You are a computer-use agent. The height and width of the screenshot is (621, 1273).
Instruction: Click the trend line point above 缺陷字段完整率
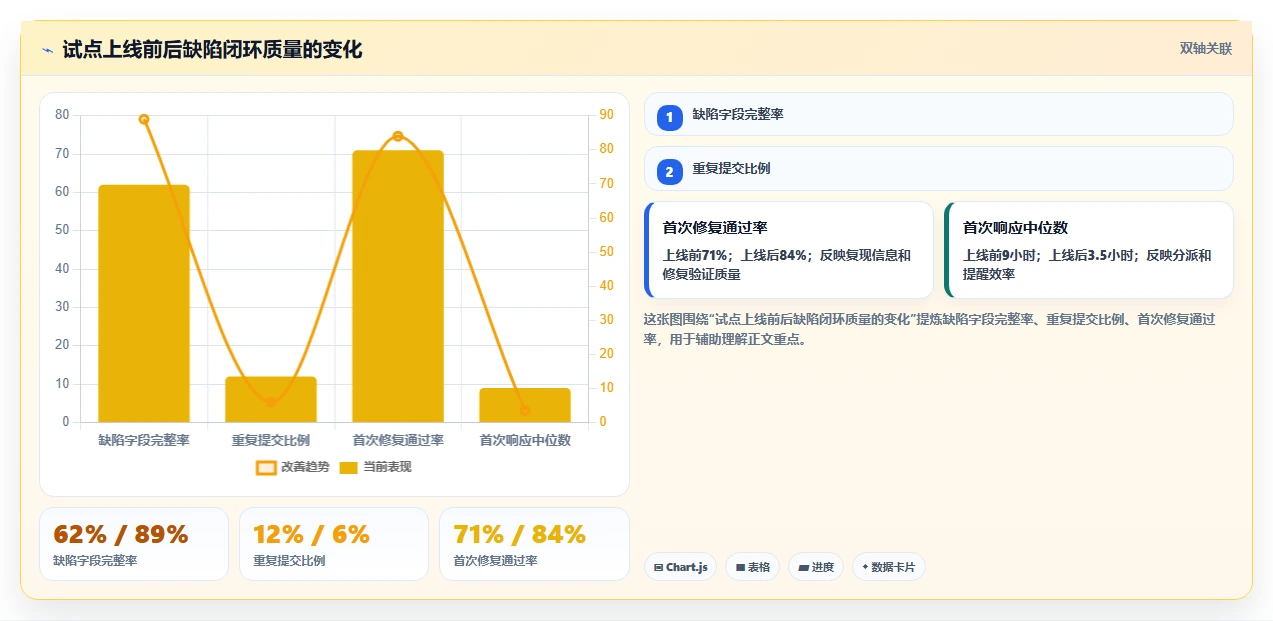point(144,119)
